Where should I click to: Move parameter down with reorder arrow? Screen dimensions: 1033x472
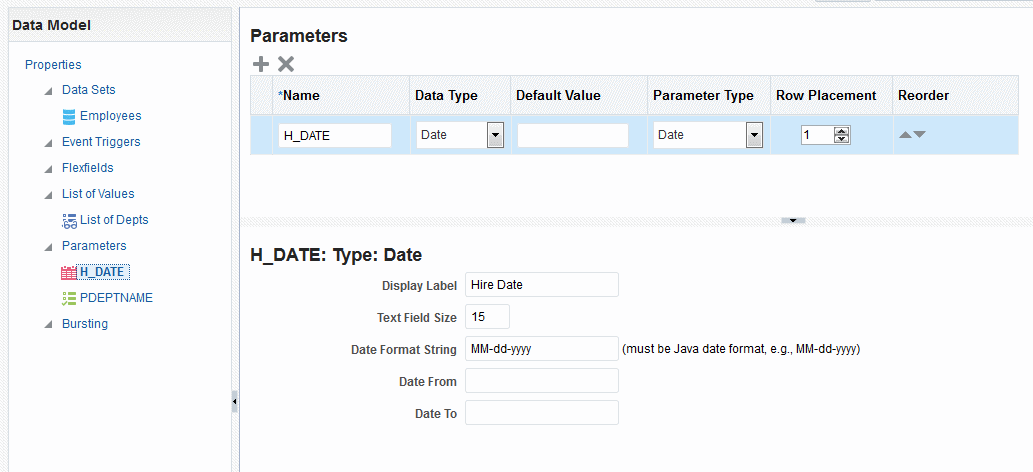pos(920,134)
